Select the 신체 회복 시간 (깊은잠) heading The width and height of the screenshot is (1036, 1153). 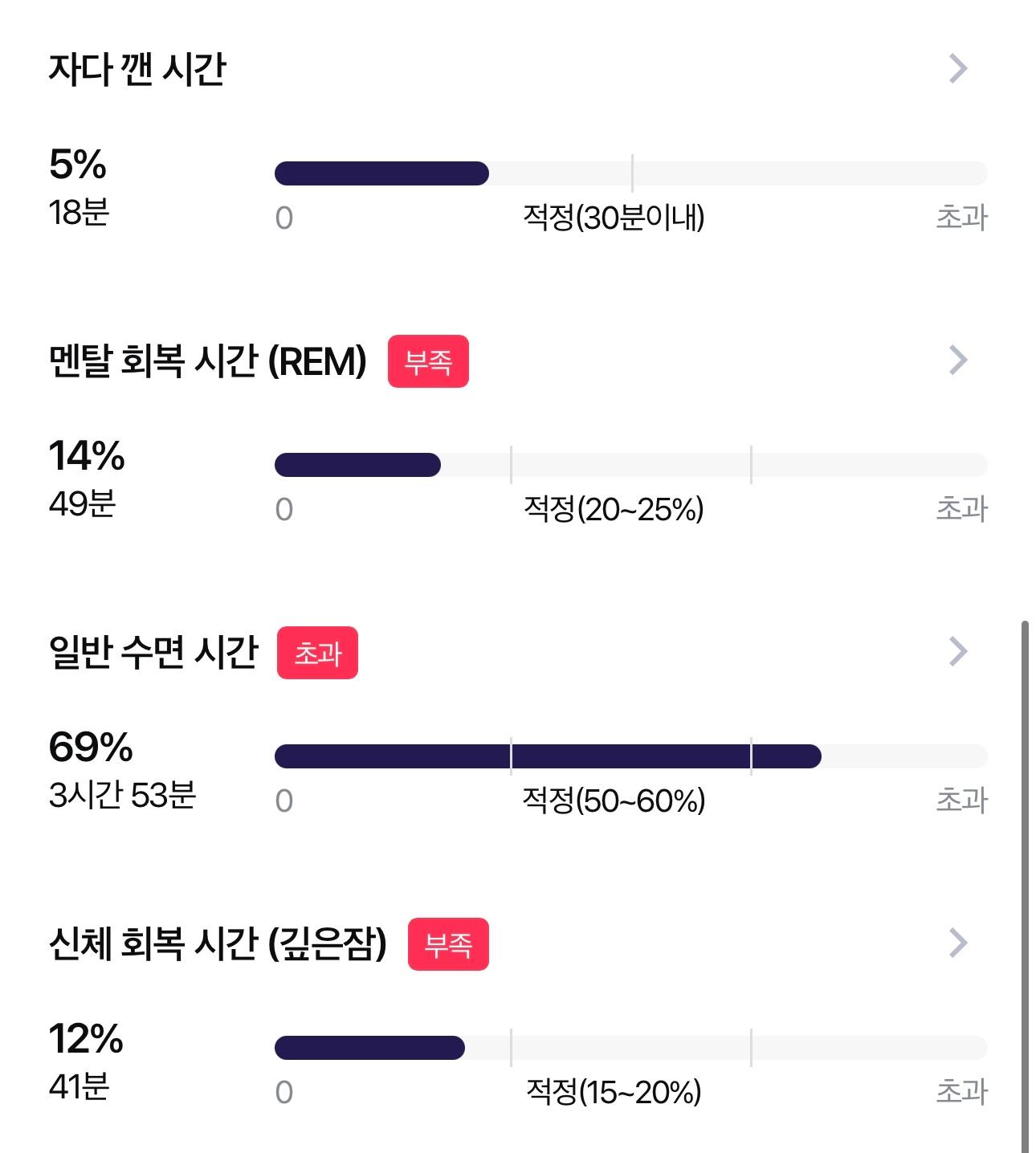(x=218, y=943)
